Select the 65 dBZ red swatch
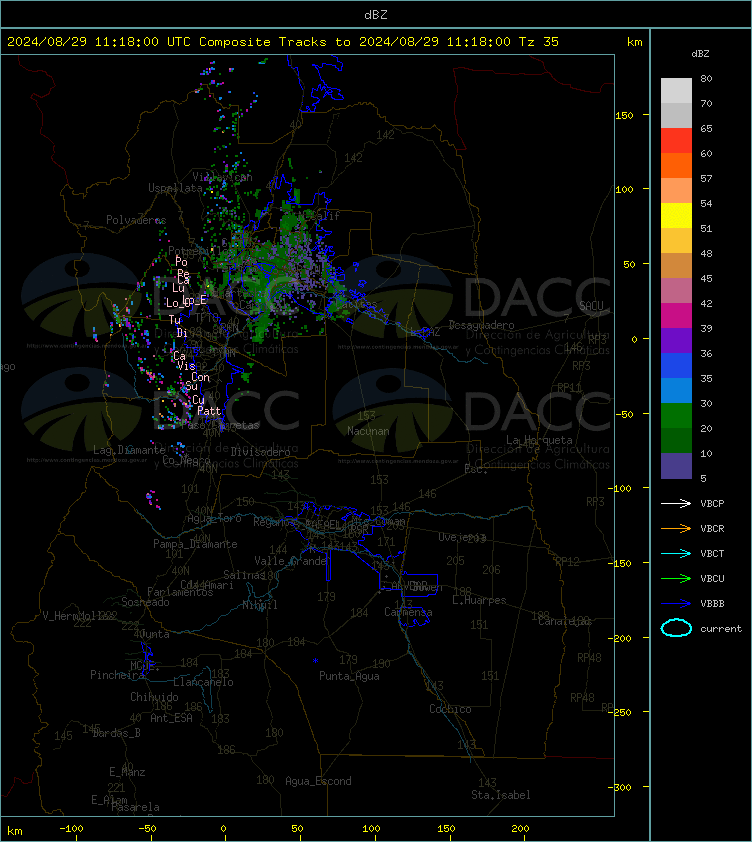This screenshot has height=842, width=752. point(676,140)
